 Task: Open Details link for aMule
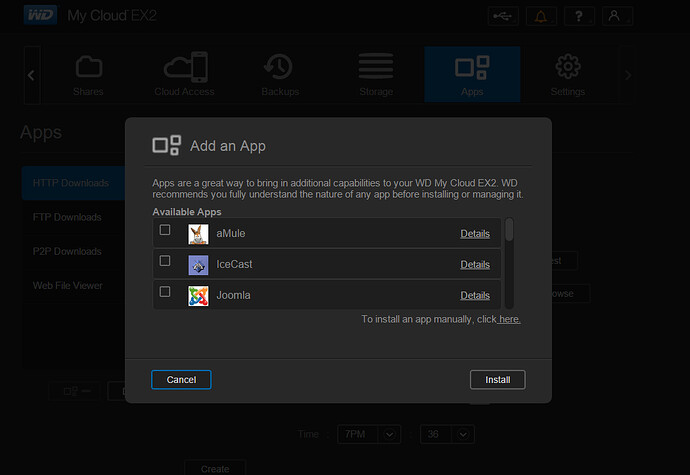[x=475, y=234]
